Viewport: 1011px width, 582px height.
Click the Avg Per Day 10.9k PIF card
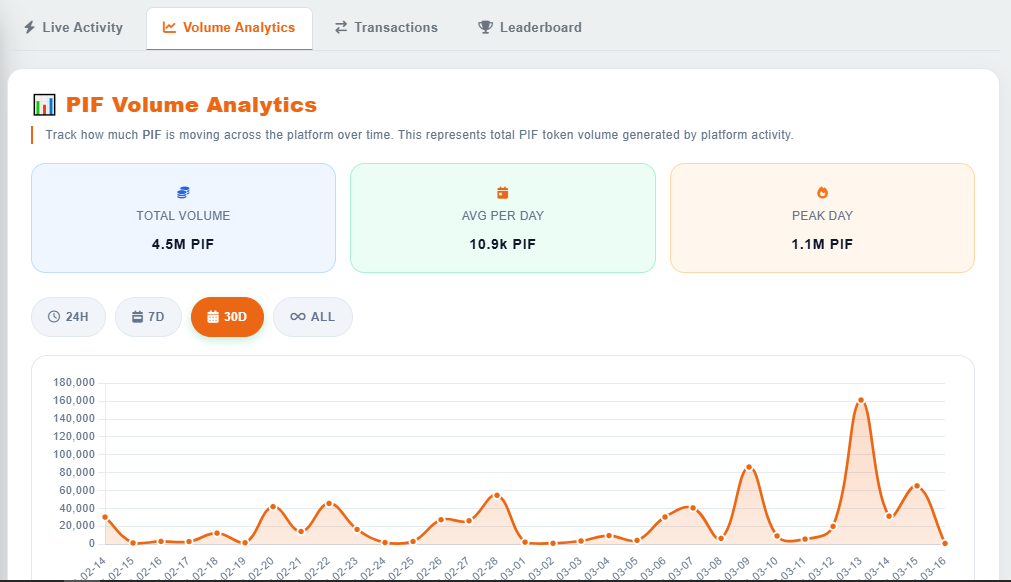click(503, 218)
